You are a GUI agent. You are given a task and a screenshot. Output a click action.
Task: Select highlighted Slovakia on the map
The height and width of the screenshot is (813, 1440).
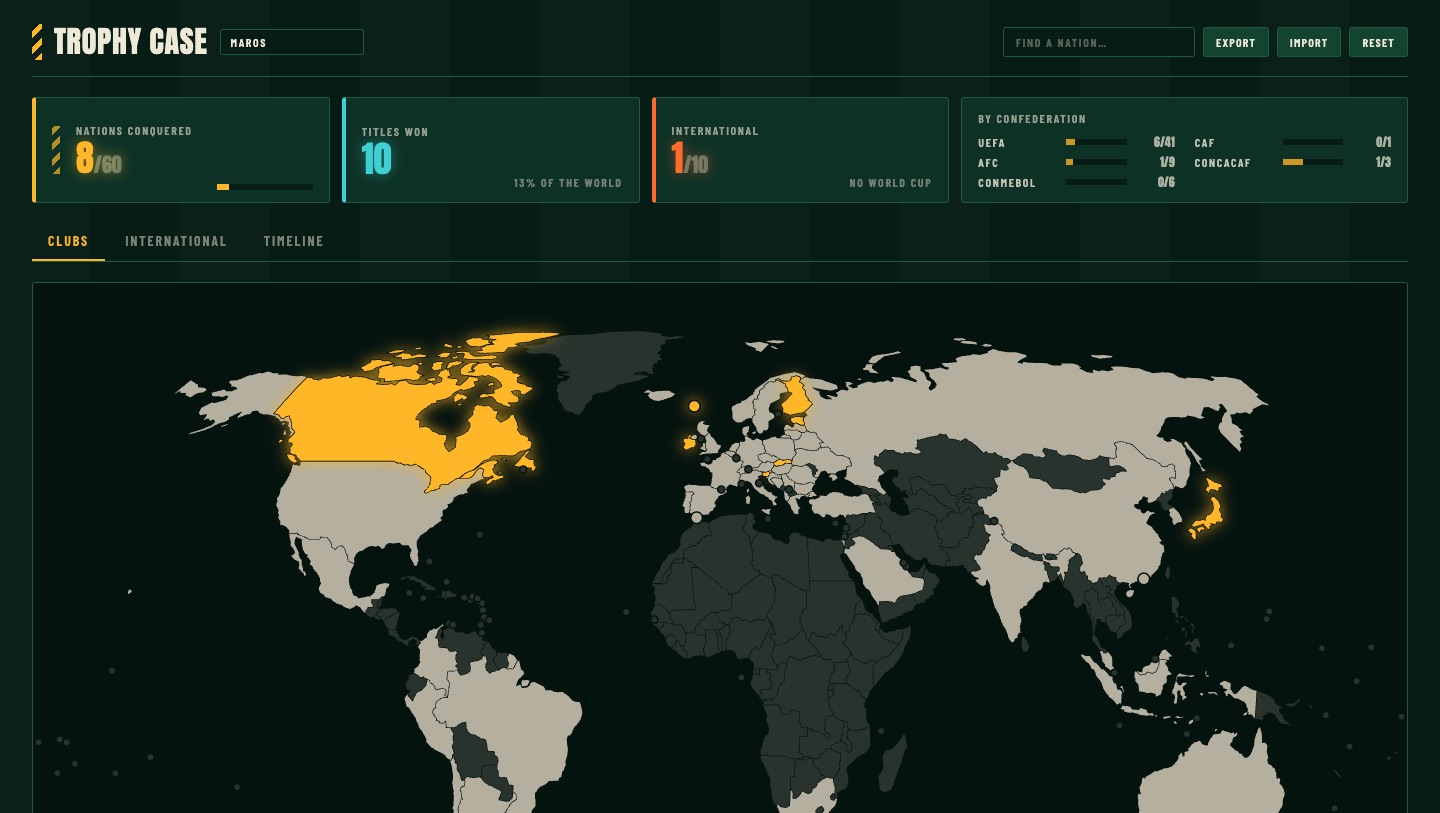tap(781, 463)
